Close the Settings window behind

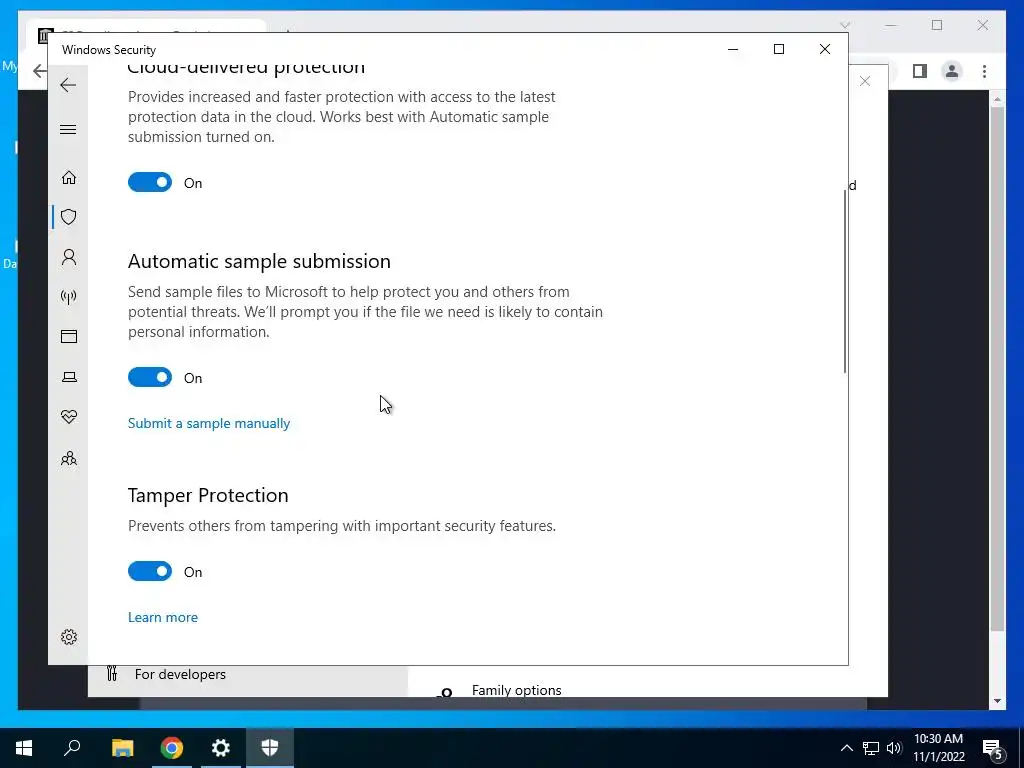click(865, 81)
